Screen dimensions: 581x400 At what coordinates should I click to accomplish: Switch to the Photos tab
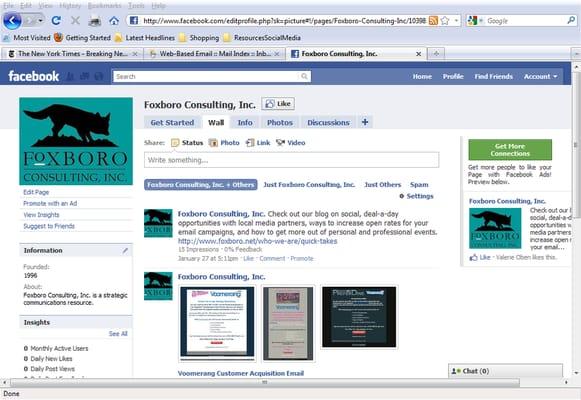280,123
